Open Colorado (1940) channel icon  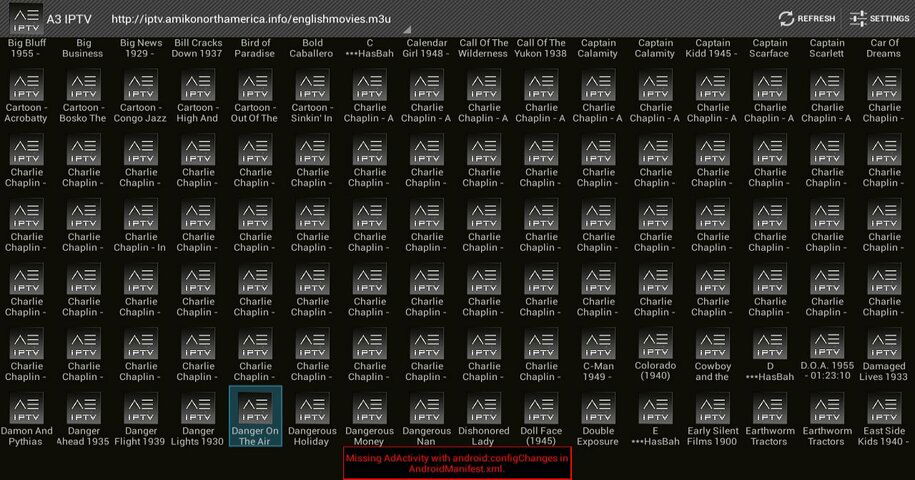(655, 344)
